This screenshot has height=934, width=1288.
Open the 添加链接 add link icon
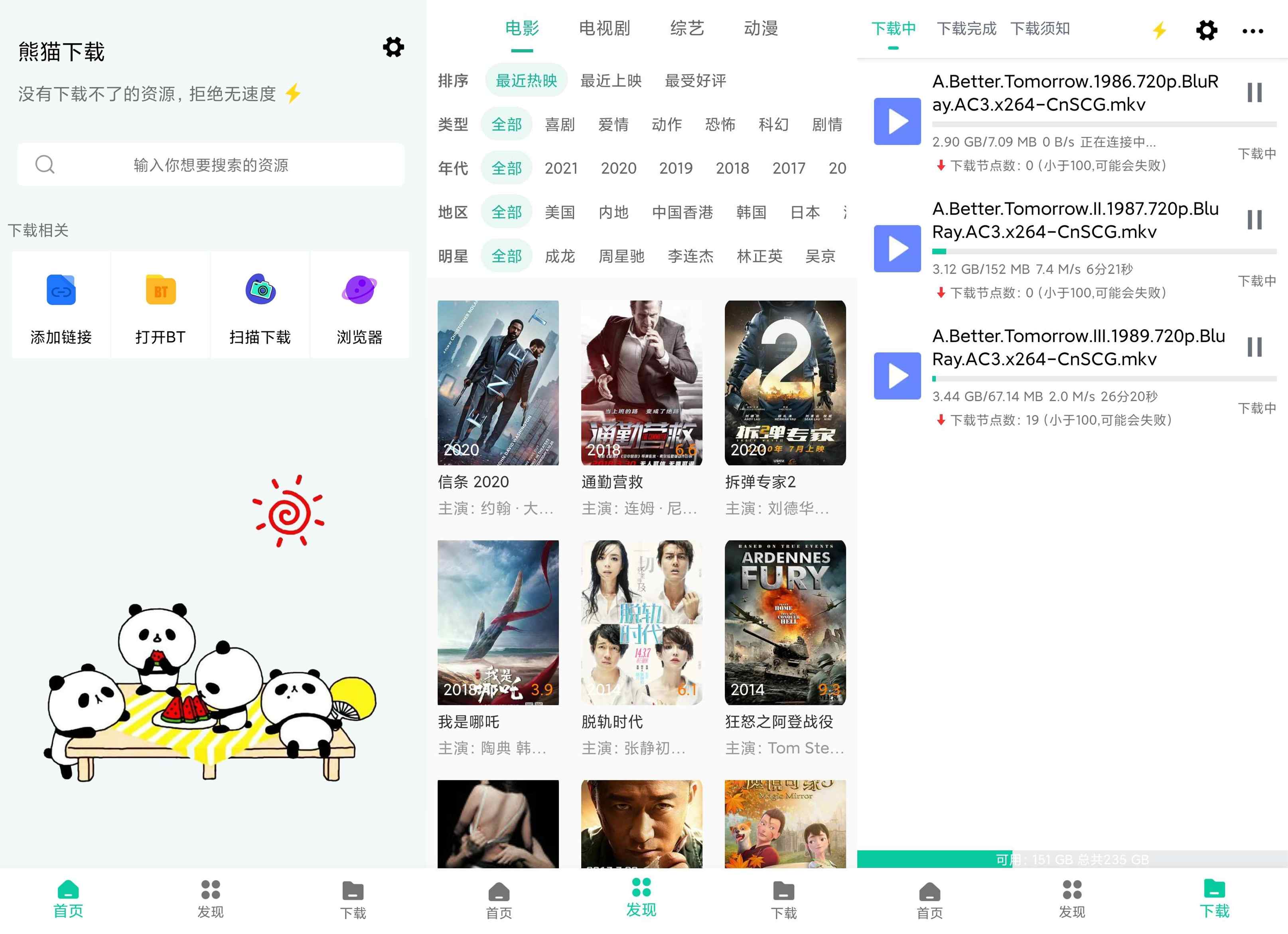click(61, 290)
